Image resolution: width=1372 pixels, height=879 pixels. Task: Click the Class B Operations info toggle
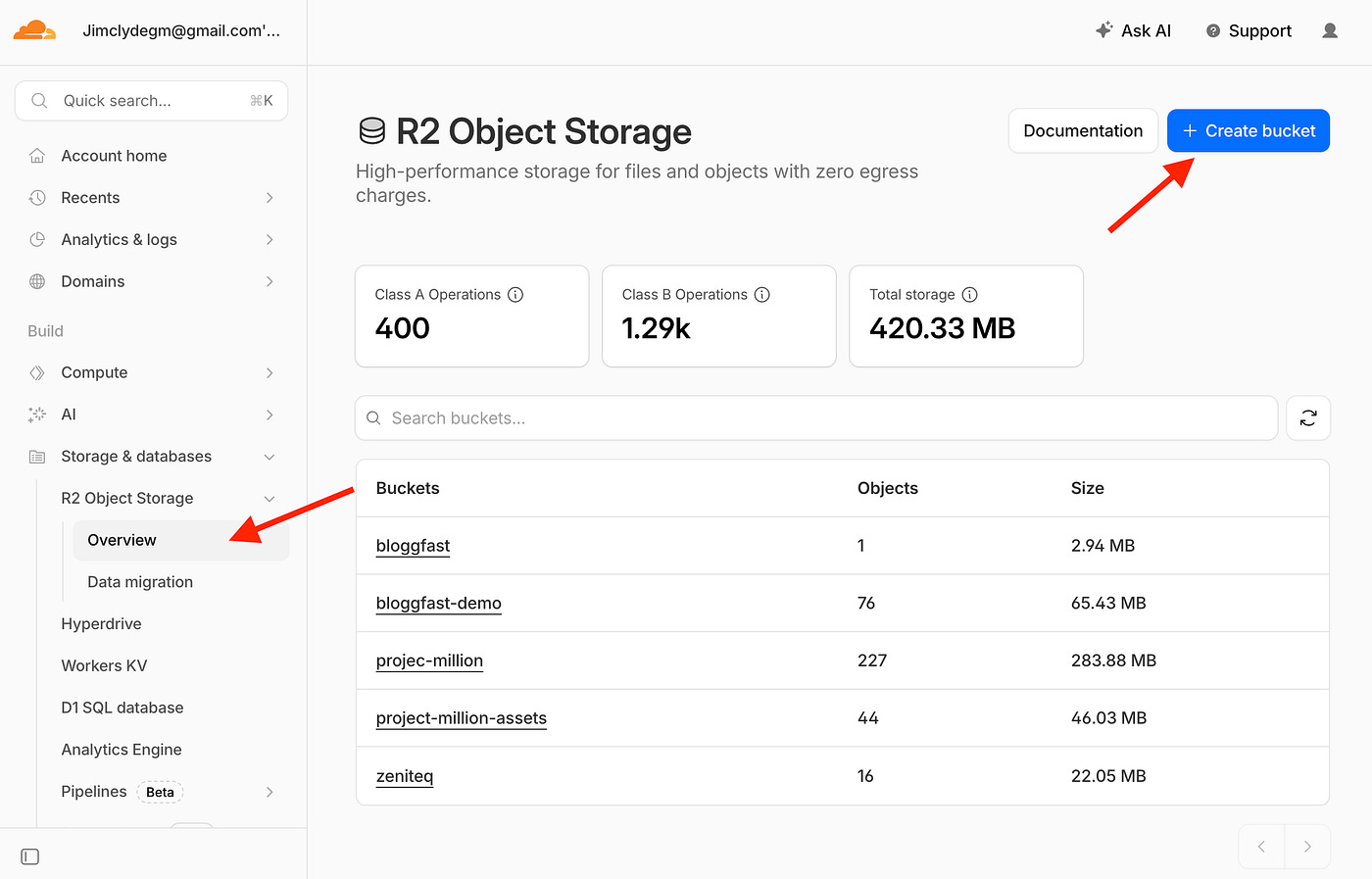[762, 294]
